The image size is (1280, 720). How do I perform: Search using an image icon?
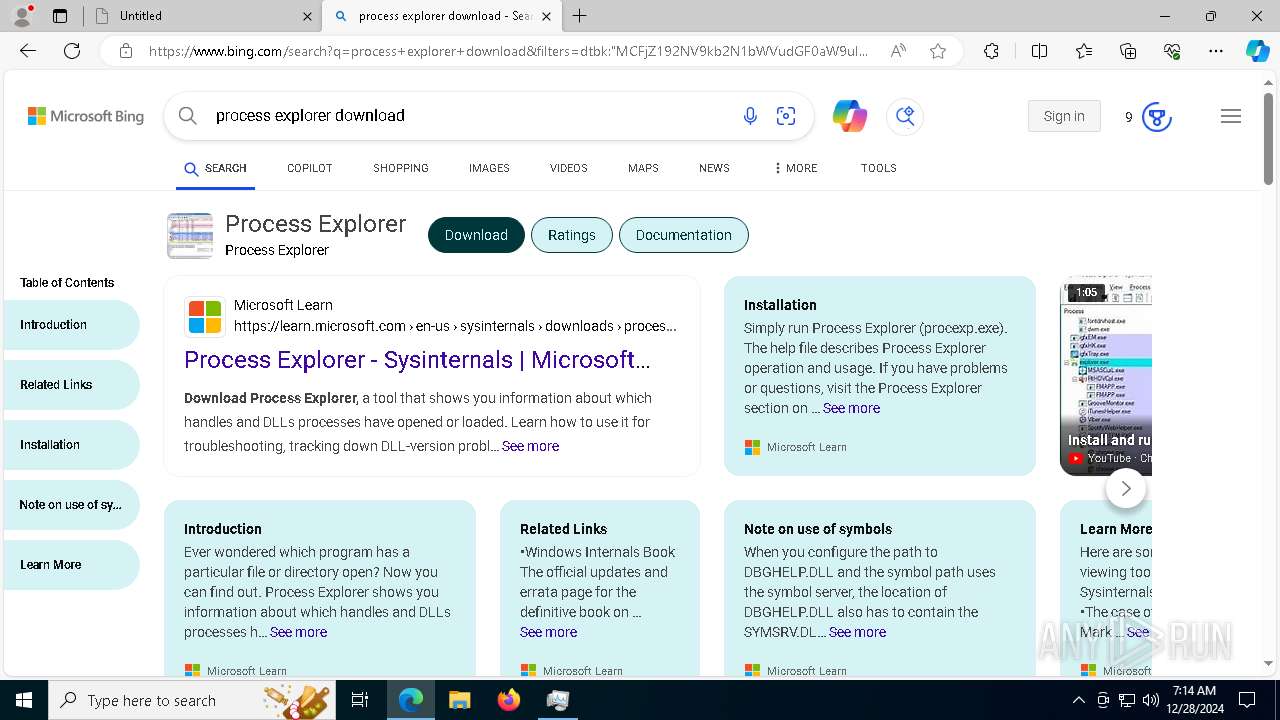point(786,116)
